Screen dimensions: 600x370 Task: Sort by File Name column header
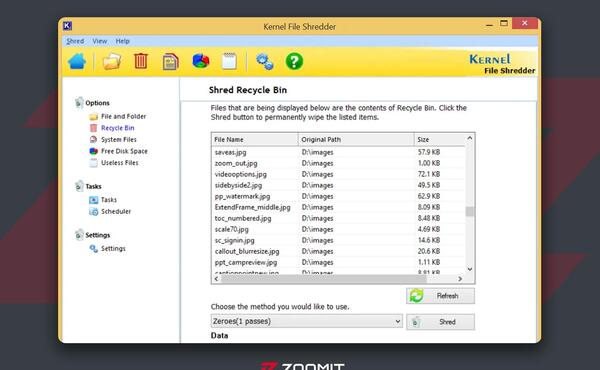click(255, 139)
